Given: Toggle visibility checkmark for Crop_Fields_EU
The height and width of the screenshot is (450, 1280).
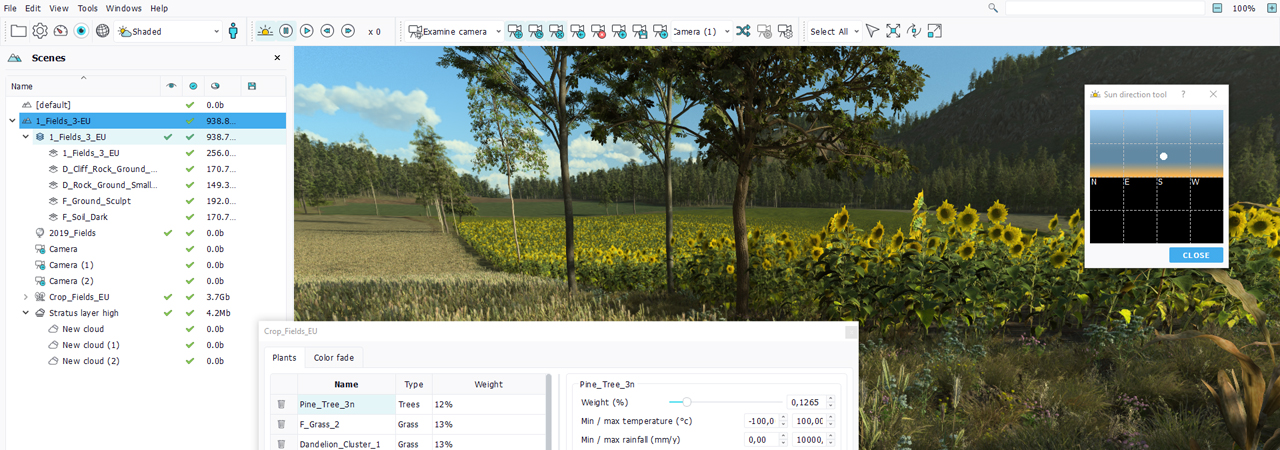Looking at the screenshot, I should (x=168, y=297).
